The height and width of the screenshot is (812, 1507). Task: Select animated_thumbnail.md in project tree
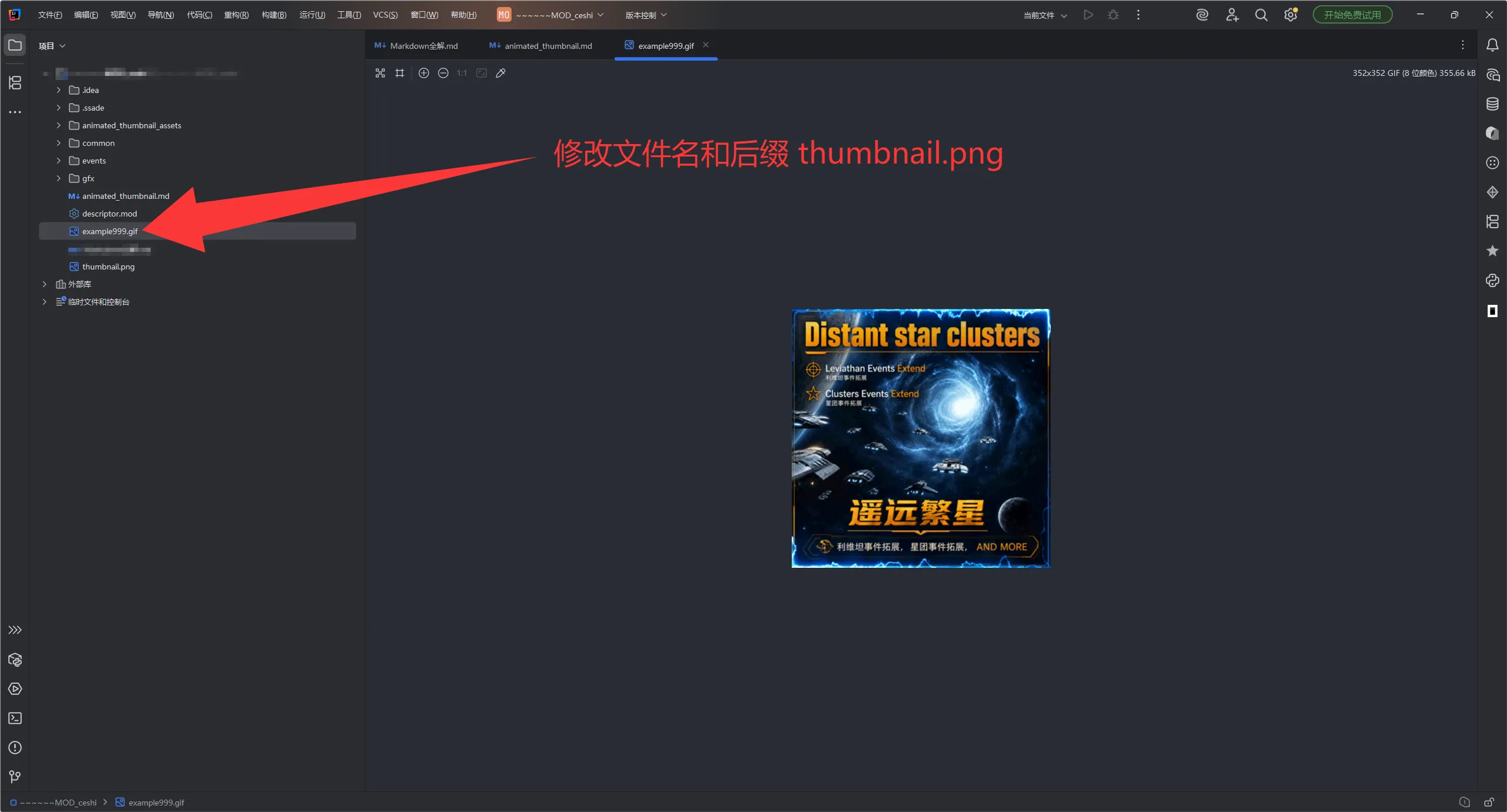tap(125, 196)
